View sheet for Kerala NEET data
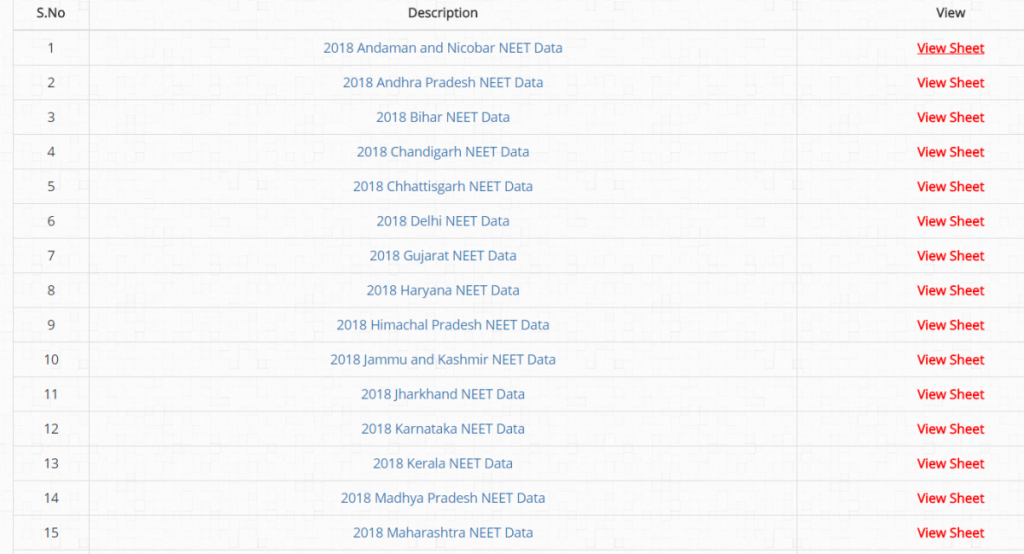Viewport: 1024px width, 554px height. pos(950,463)
